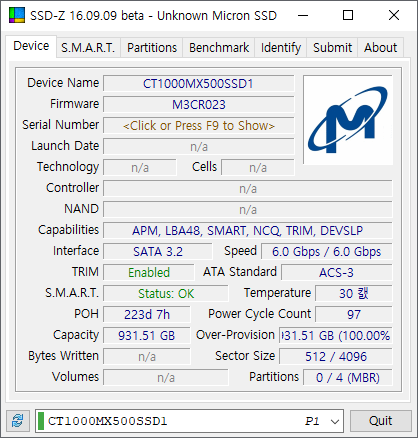Click the ATA Standard value ACS-3
Image resolution: width=418 pixels, height=438 pixels.
pos(337,273)
